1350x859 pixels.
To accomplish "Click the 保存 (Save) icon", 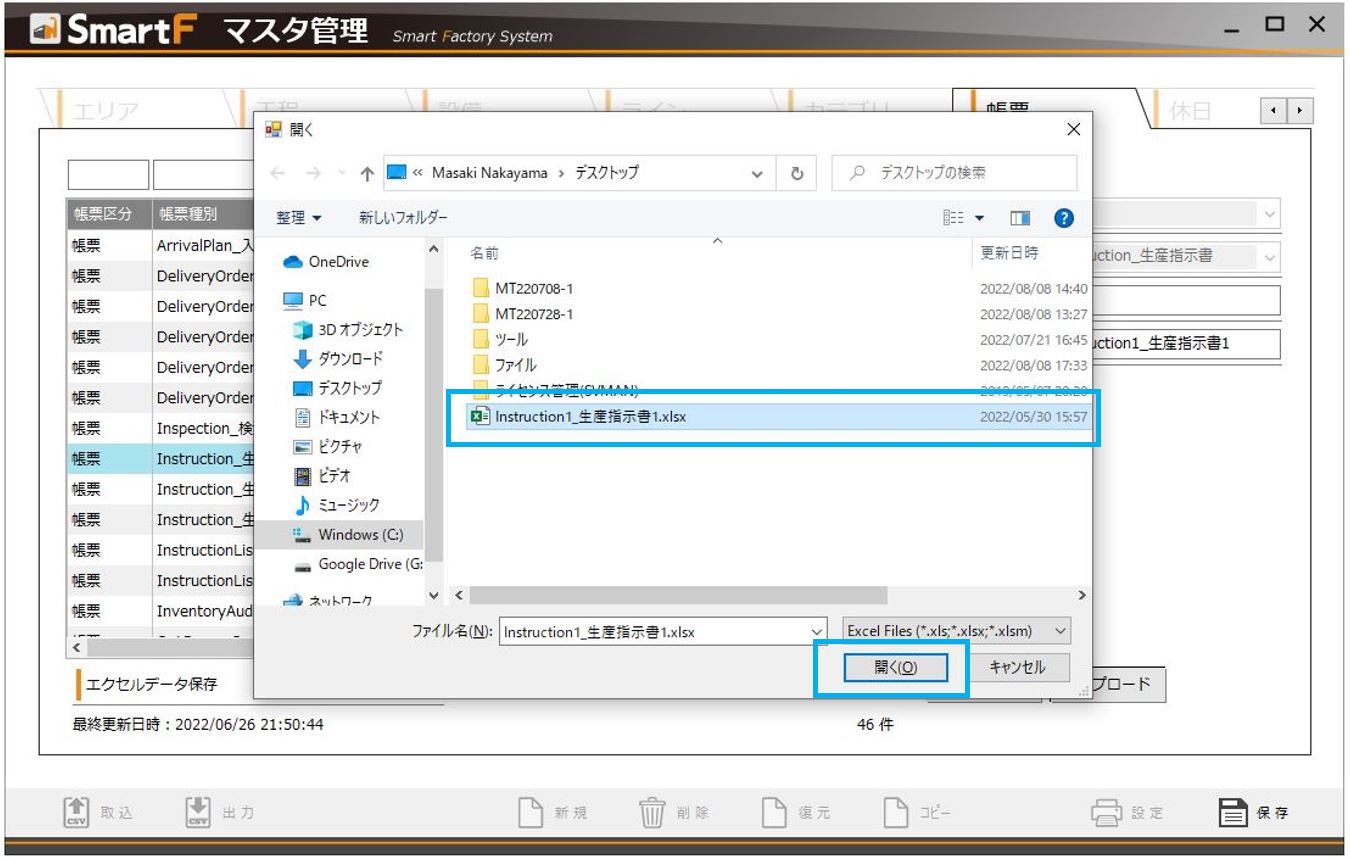I will pos(1236,813).
